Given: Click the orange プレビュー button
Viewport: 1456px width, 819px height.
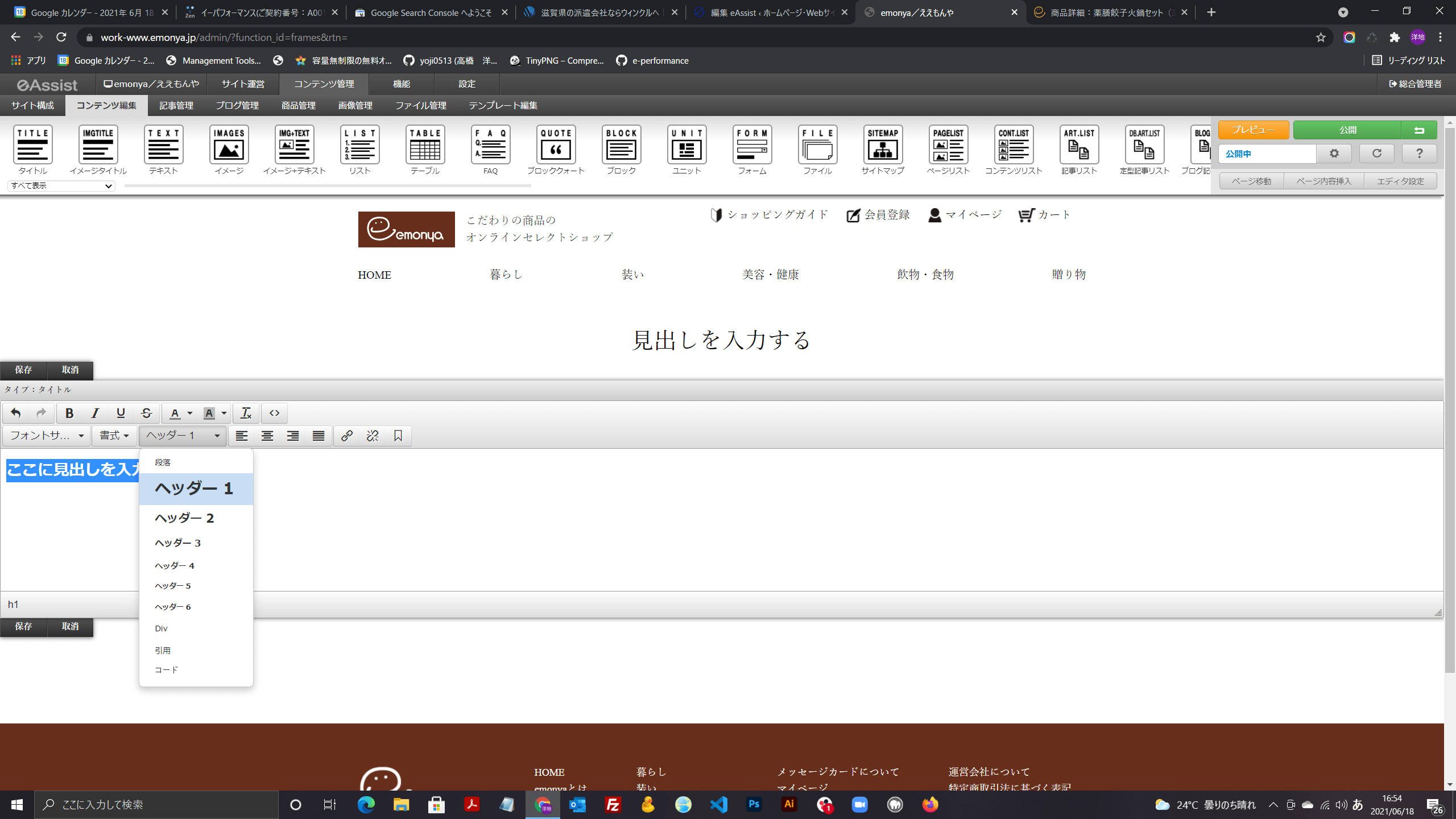Looking at the screenshot, I should pyautogui.click(x=1253, y=130).
